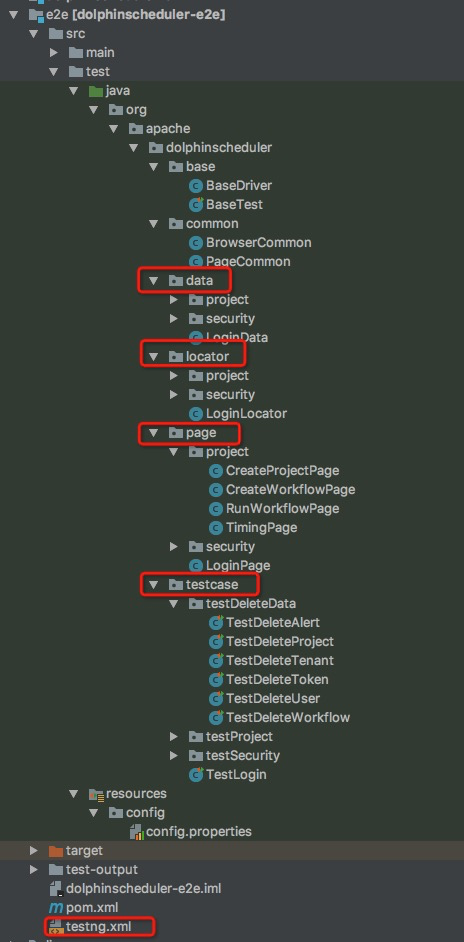The image size is (464, 942).
Task: Select LoginLocator in the tree
Action: pos(246,413)
